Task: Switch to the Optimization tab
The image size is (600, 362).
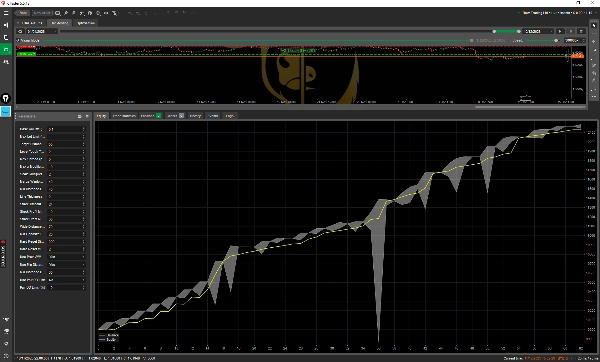Action: [86, 23]
